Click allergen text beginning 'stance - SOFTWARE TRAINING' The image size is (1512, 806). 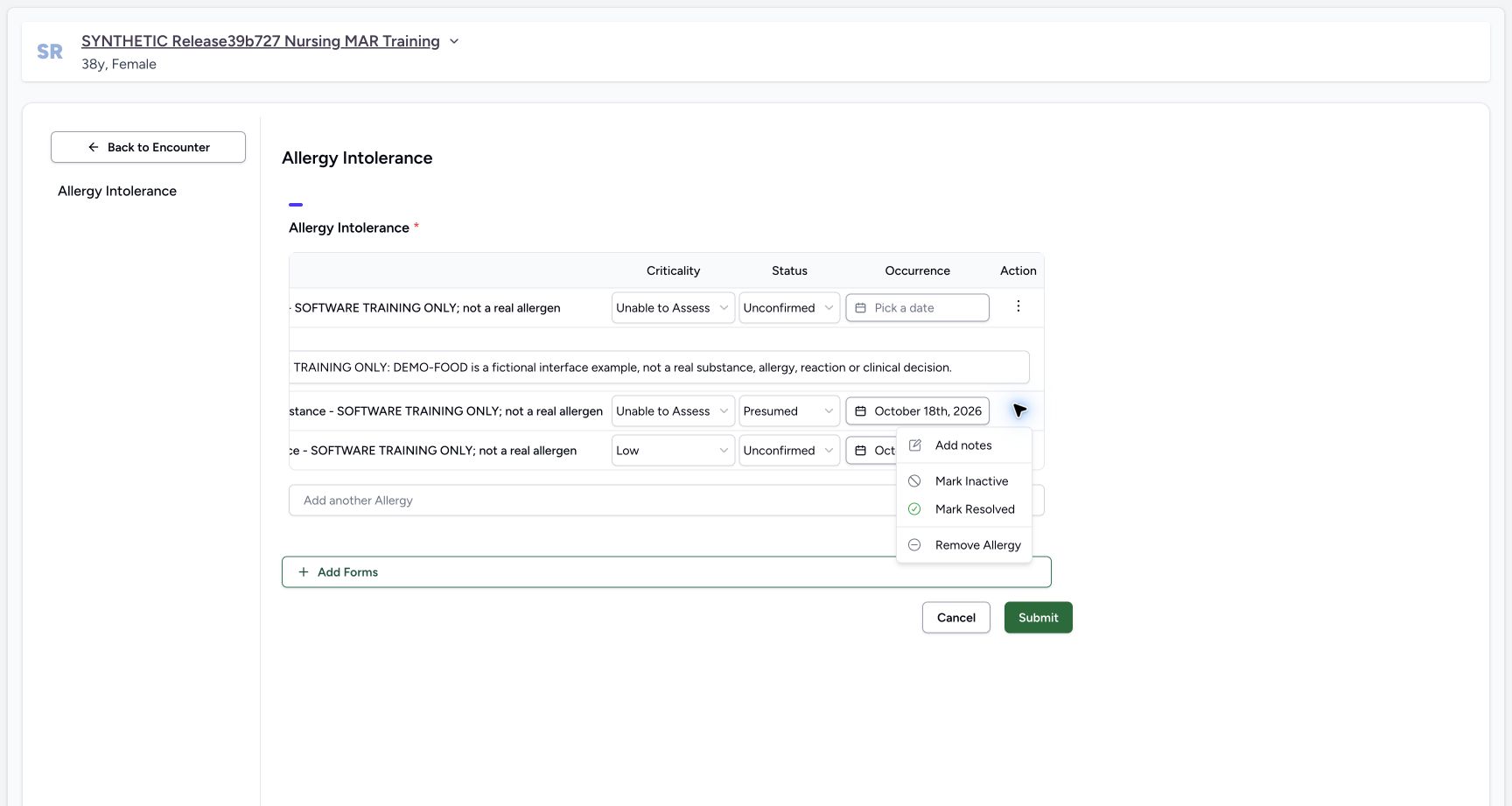coord(446,411)
